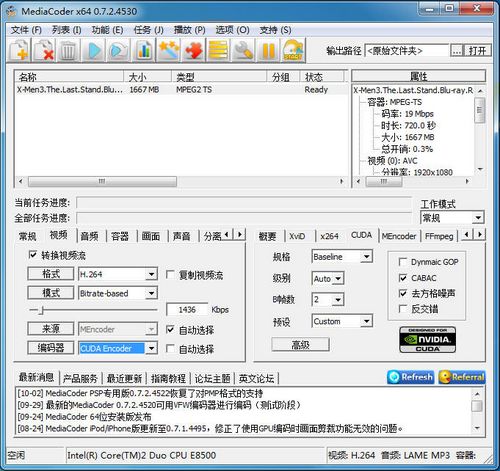Click the MediaCoder title bar app icon
Screen dimensions: 500x471
(12, 11)
